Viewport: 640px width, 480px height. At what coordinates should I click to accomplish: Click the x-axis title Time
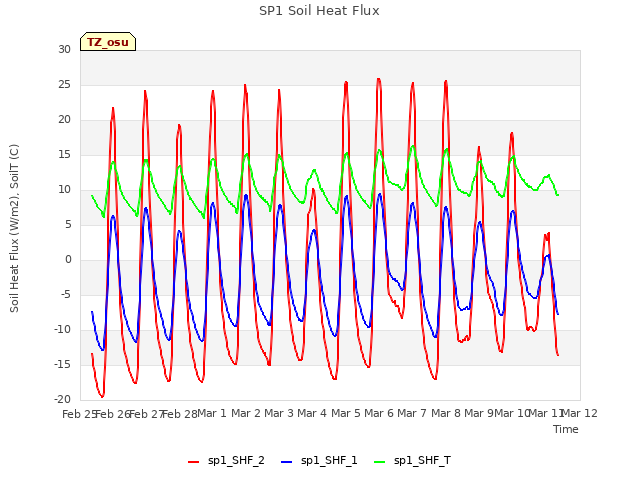(566, 429)
